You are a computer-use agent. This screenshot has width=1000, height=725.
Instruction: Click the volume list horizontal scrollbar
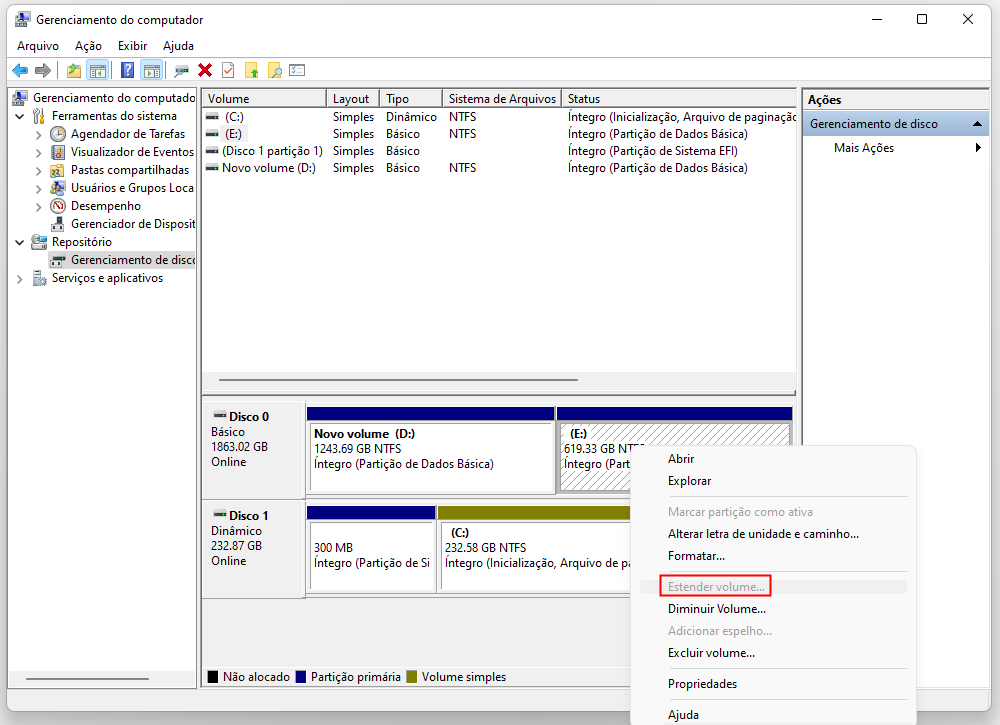(398, 380)
